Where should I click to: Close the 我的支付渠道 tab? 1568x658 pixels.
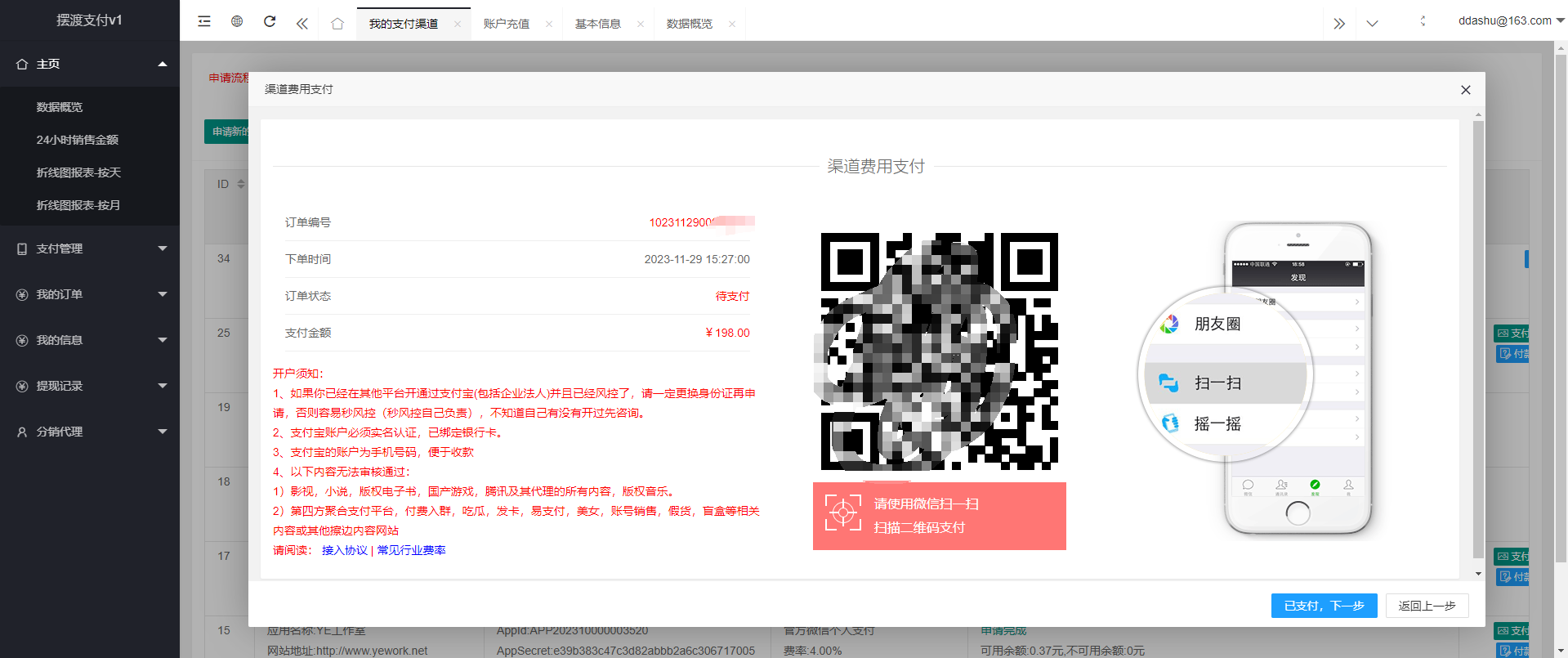[x=458, y=25]
